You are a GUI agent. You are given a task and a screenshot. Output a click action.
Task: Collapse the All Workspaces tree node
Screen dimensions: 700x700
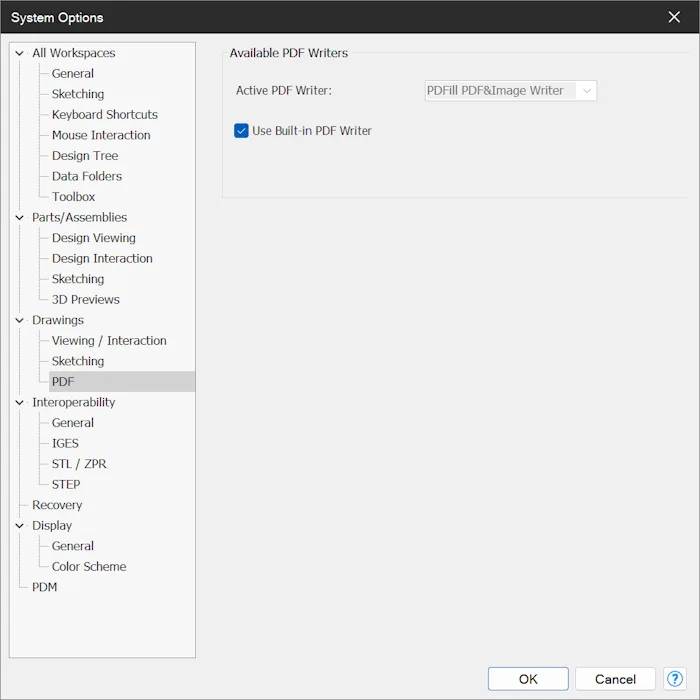pos(19,53)
